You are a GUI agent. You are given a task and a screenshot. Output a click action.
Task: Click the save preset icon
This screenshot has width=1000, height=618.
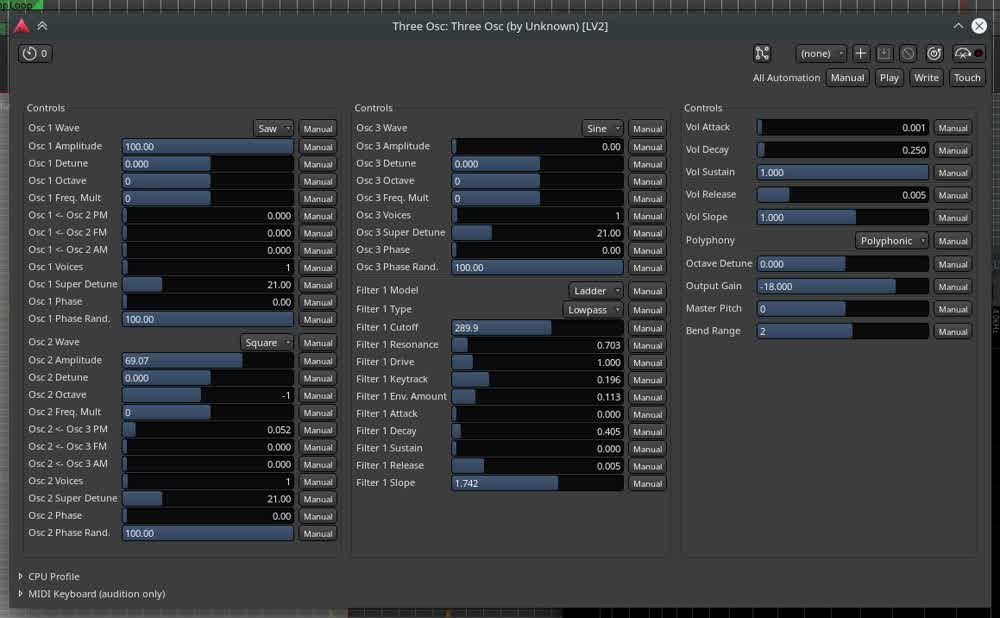point(884,54)
